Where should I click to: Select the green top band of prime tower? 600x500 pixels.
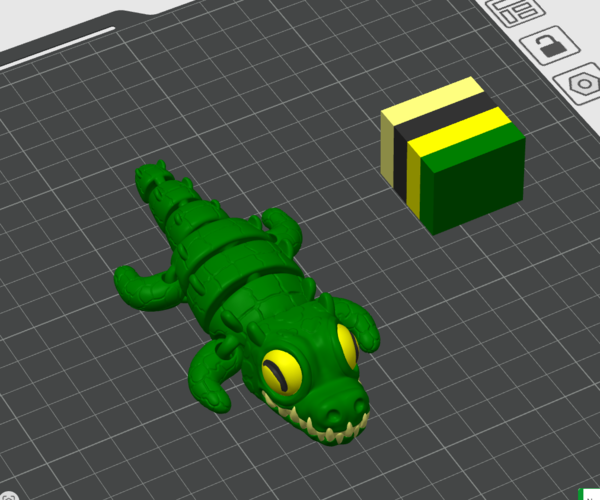point(473,145)
